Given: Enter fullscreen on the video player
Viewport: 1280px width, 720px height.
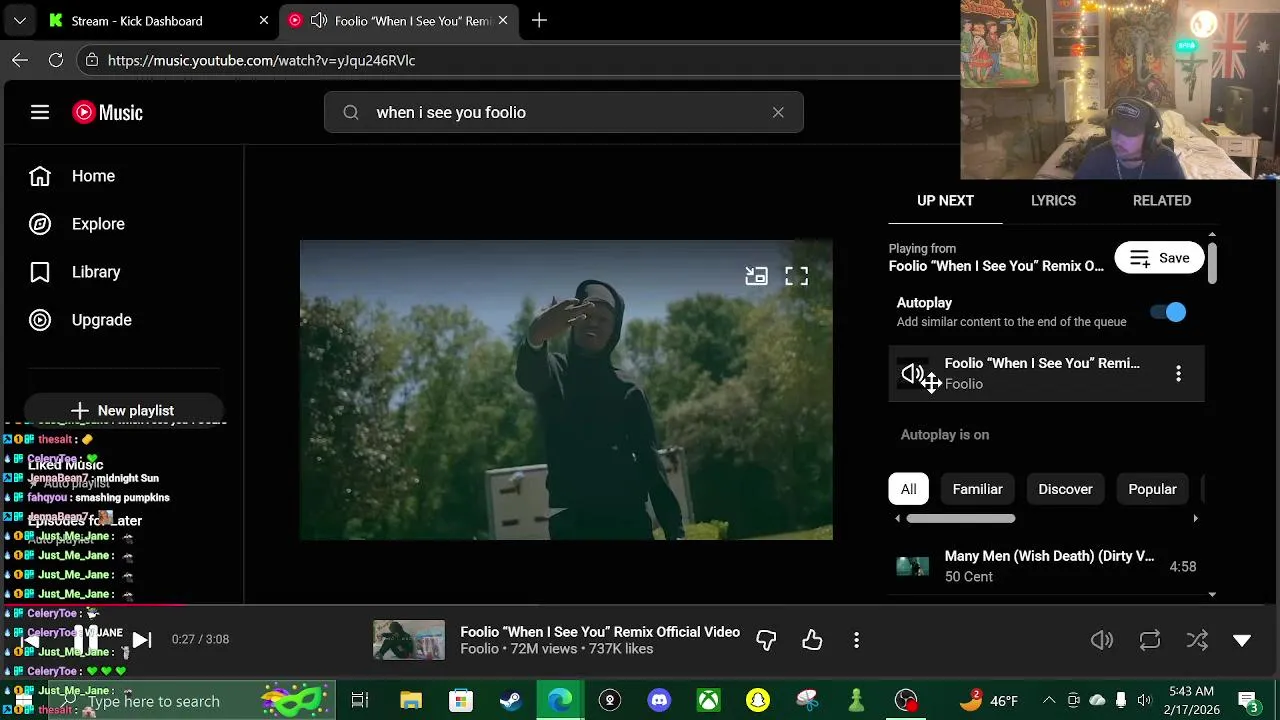Looking at the screenshot, I should coord(796,276).
